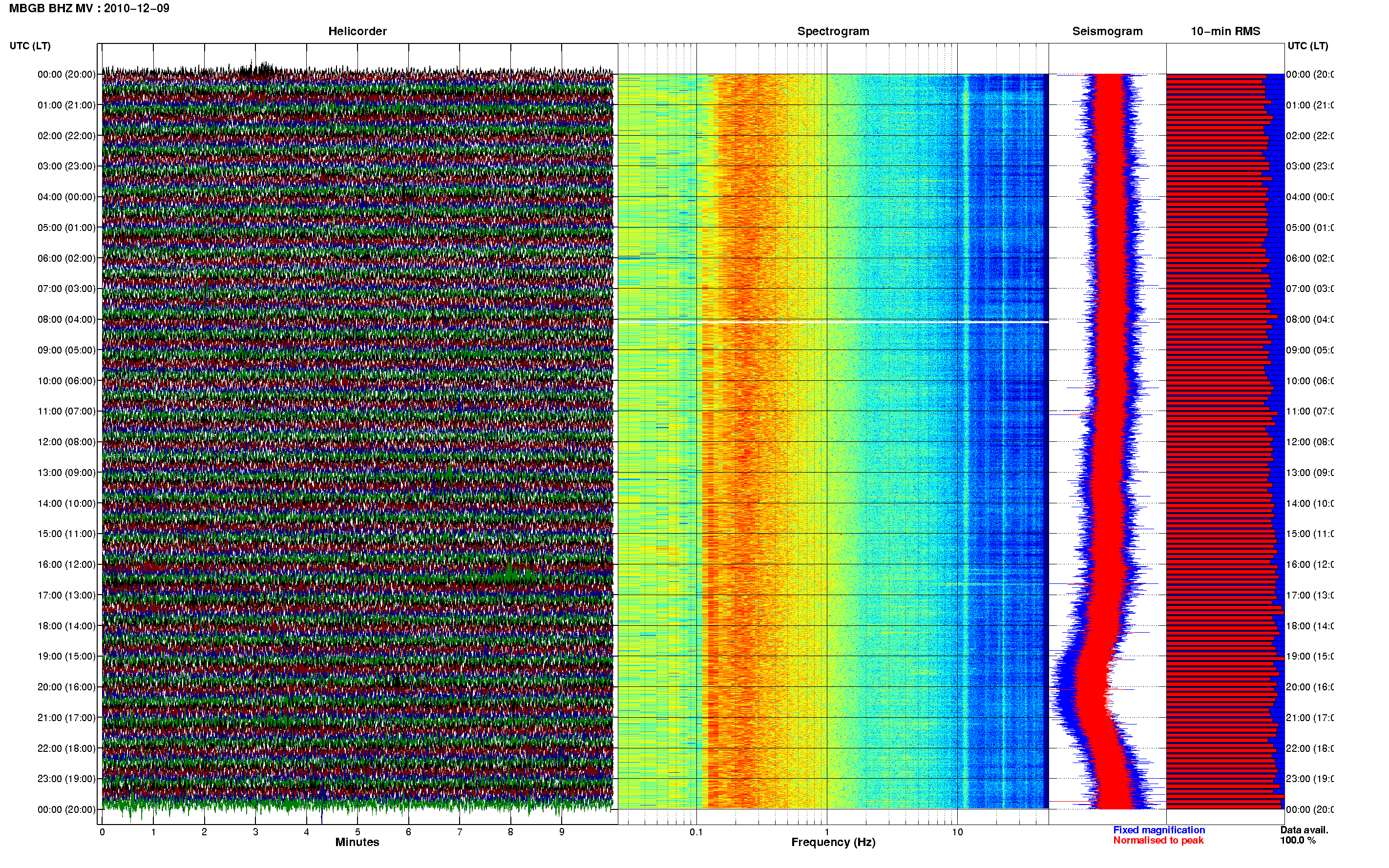This screenshot has width=1389, height=868.
Task: Select the left "05:00 (01:00)" time label
Action: click(x=66, y=227)
